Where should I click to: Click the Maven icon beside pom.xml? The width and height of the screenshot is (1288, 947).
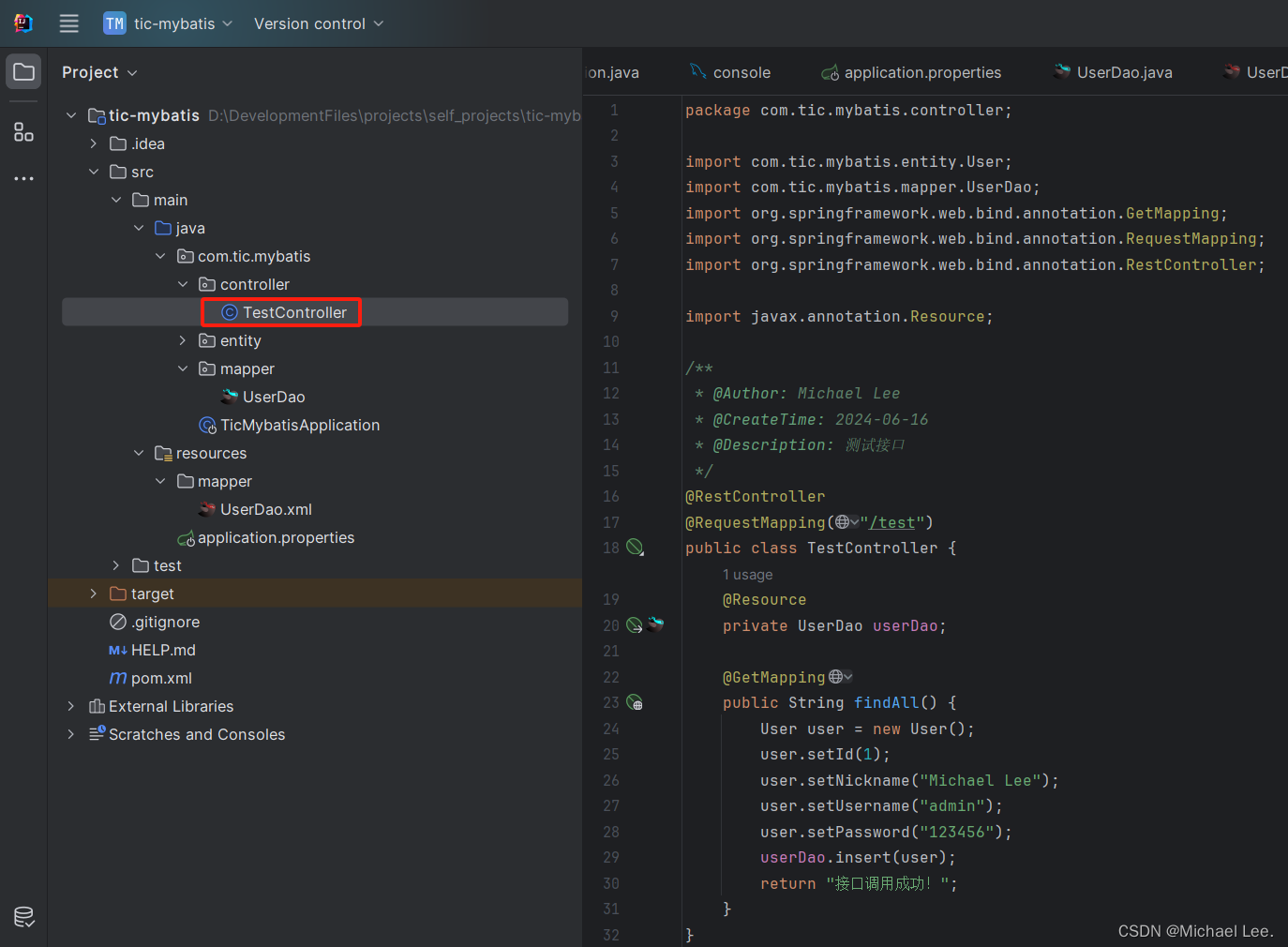tap(118, 678)
